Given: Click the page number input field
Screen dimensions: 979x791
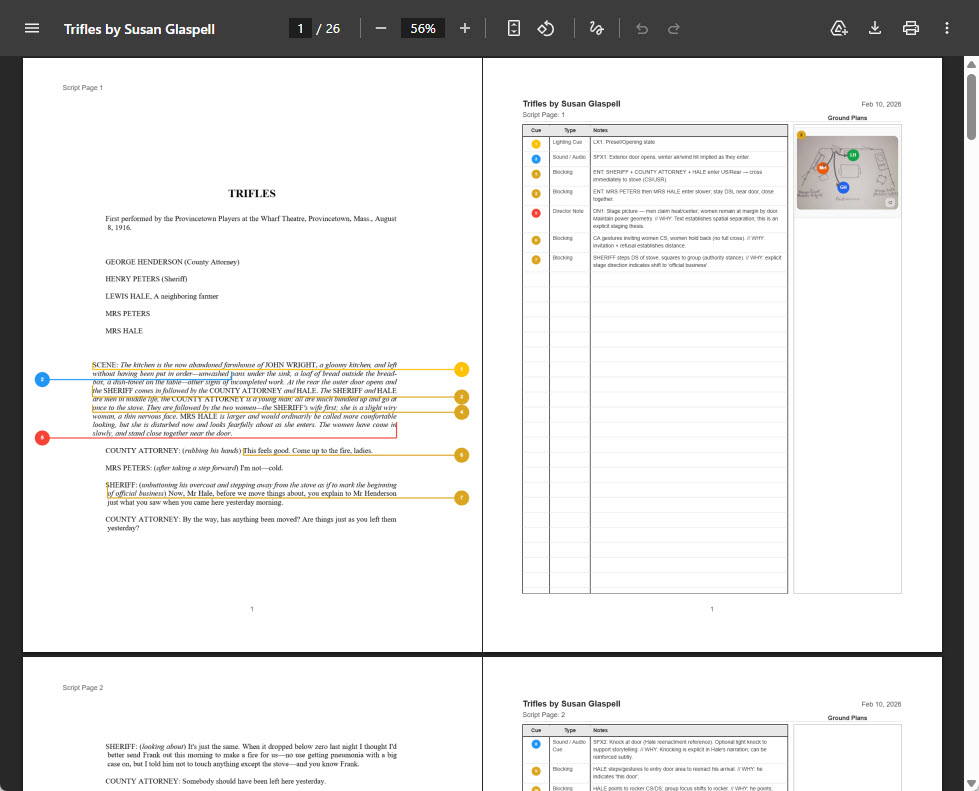Looking at the screenshot, I should (x=300, y=28).
